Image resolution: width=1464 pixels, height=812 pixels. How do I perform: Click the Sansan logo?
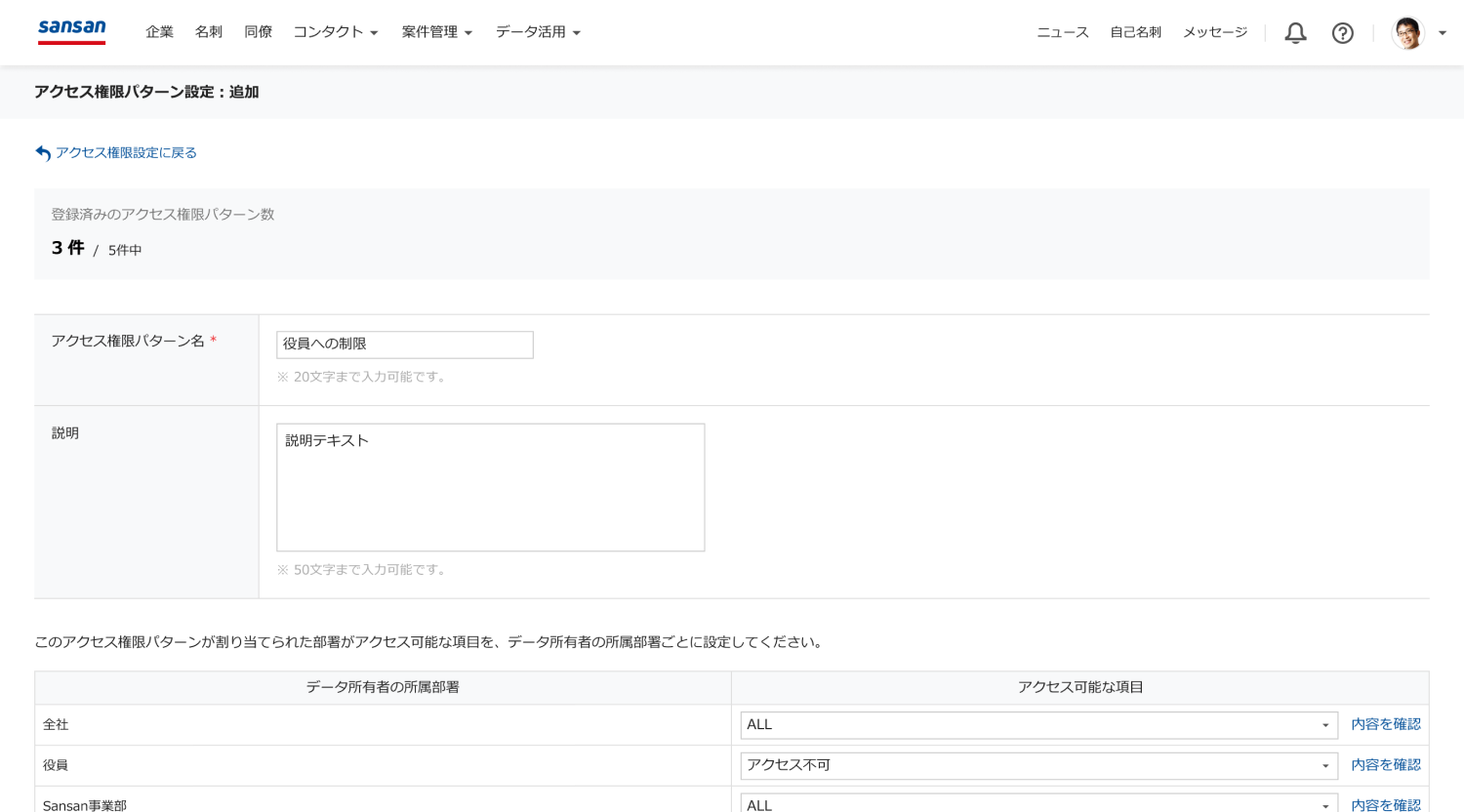tap(71, 30)
